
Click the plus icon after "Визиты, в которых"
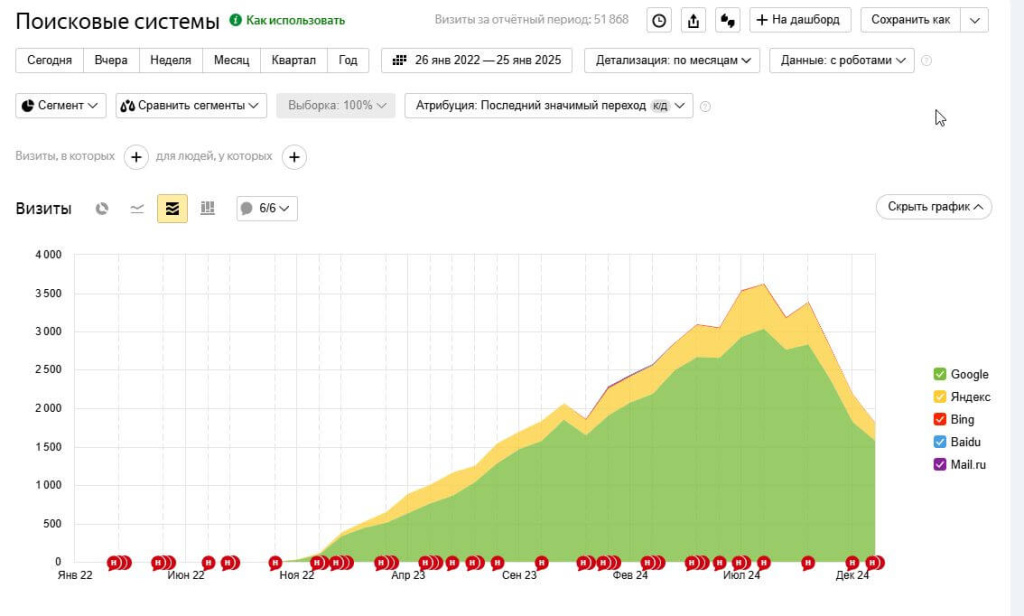coord(136,157)
